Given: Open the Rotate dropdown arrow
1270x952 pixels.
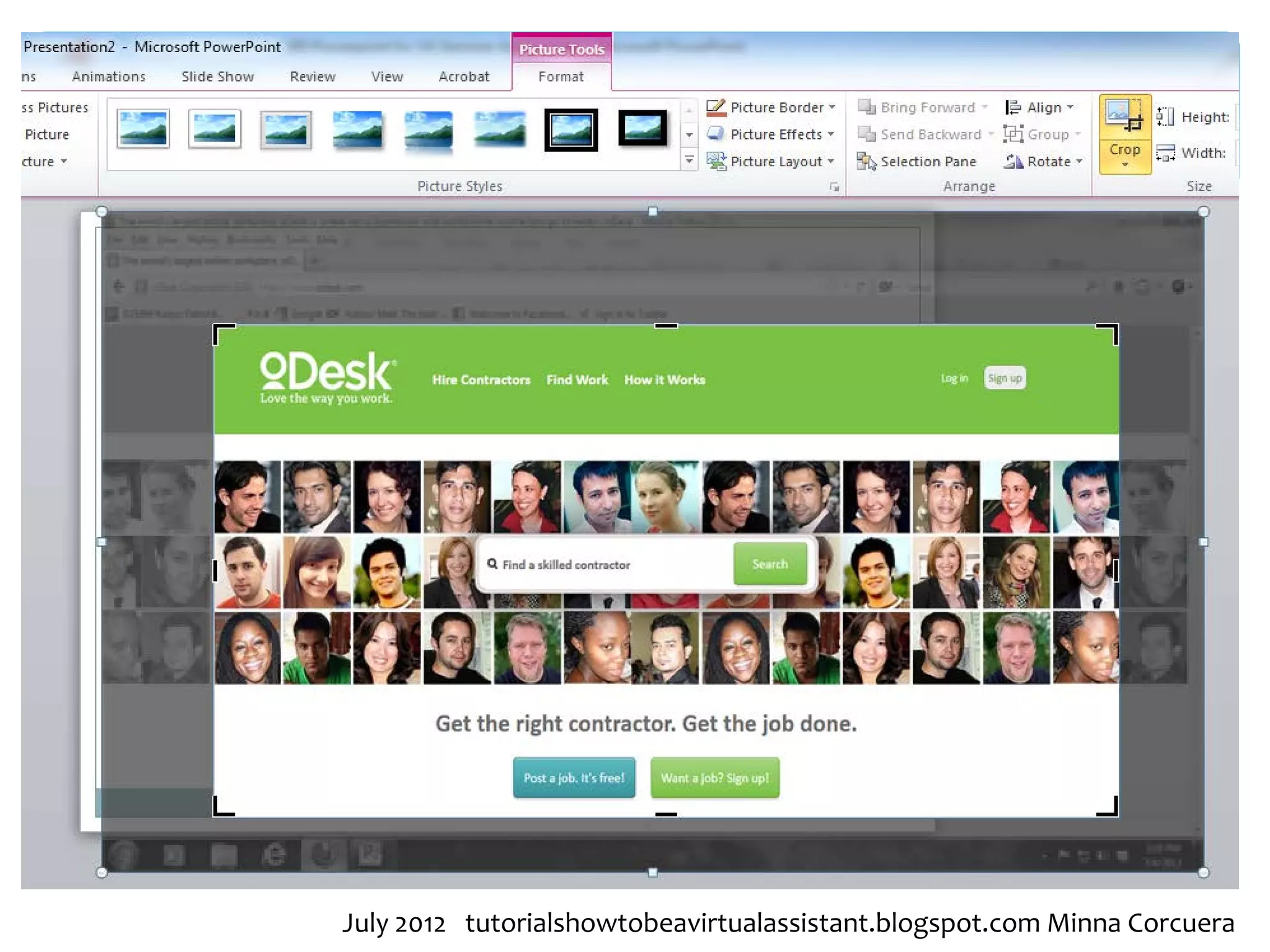Looking at the screenshot, I should (x=1080, y=162).
